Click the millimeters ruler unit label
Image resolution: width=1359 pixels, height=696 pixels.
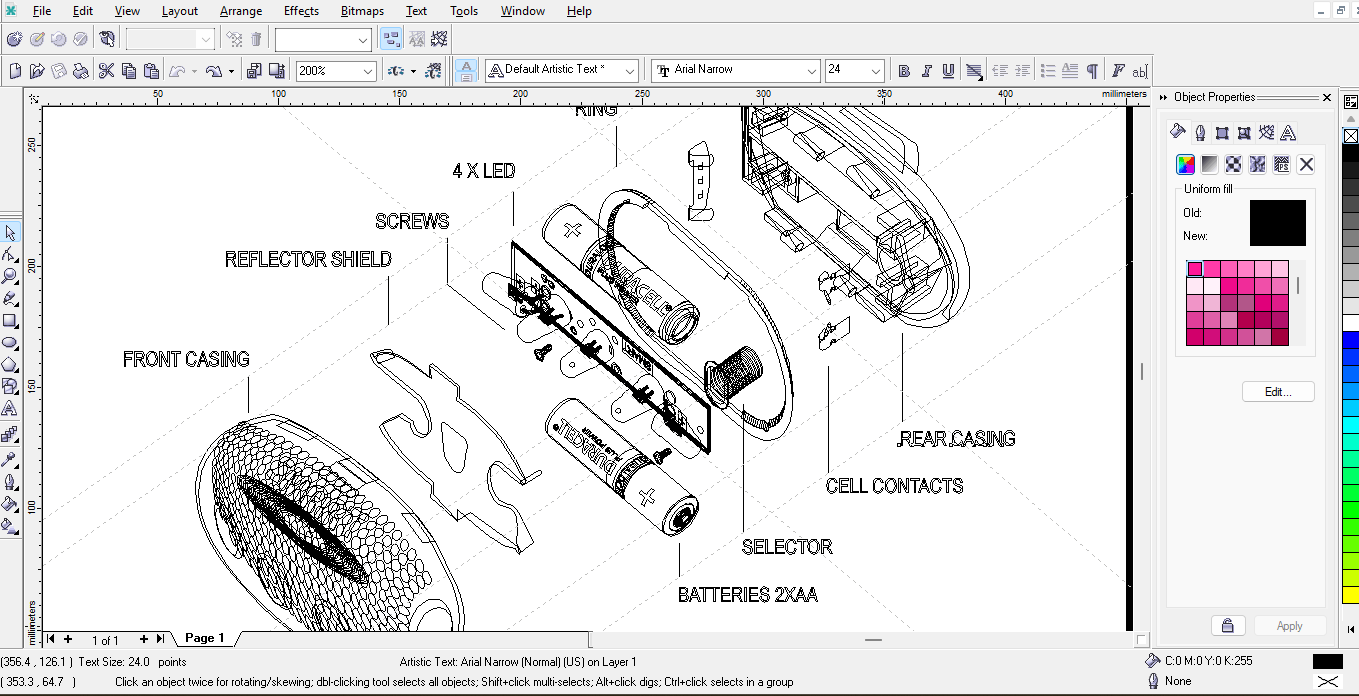pyautogui.click(x=1125, y=93)
